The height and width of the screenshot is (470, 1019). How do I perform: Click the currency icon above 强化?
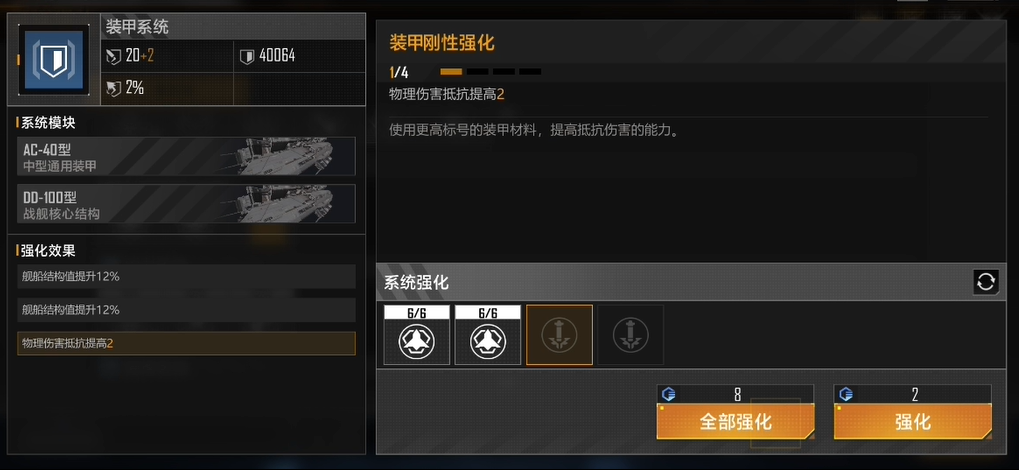pos(845,394)
